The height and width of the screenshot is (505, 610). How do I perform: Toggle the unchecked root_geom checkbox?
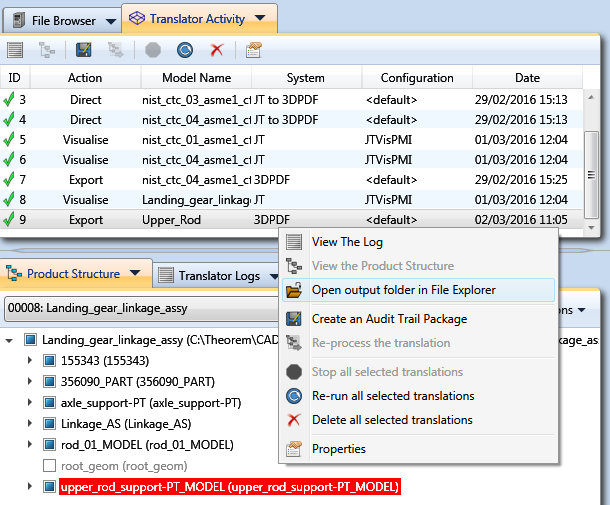coord(49,466)
